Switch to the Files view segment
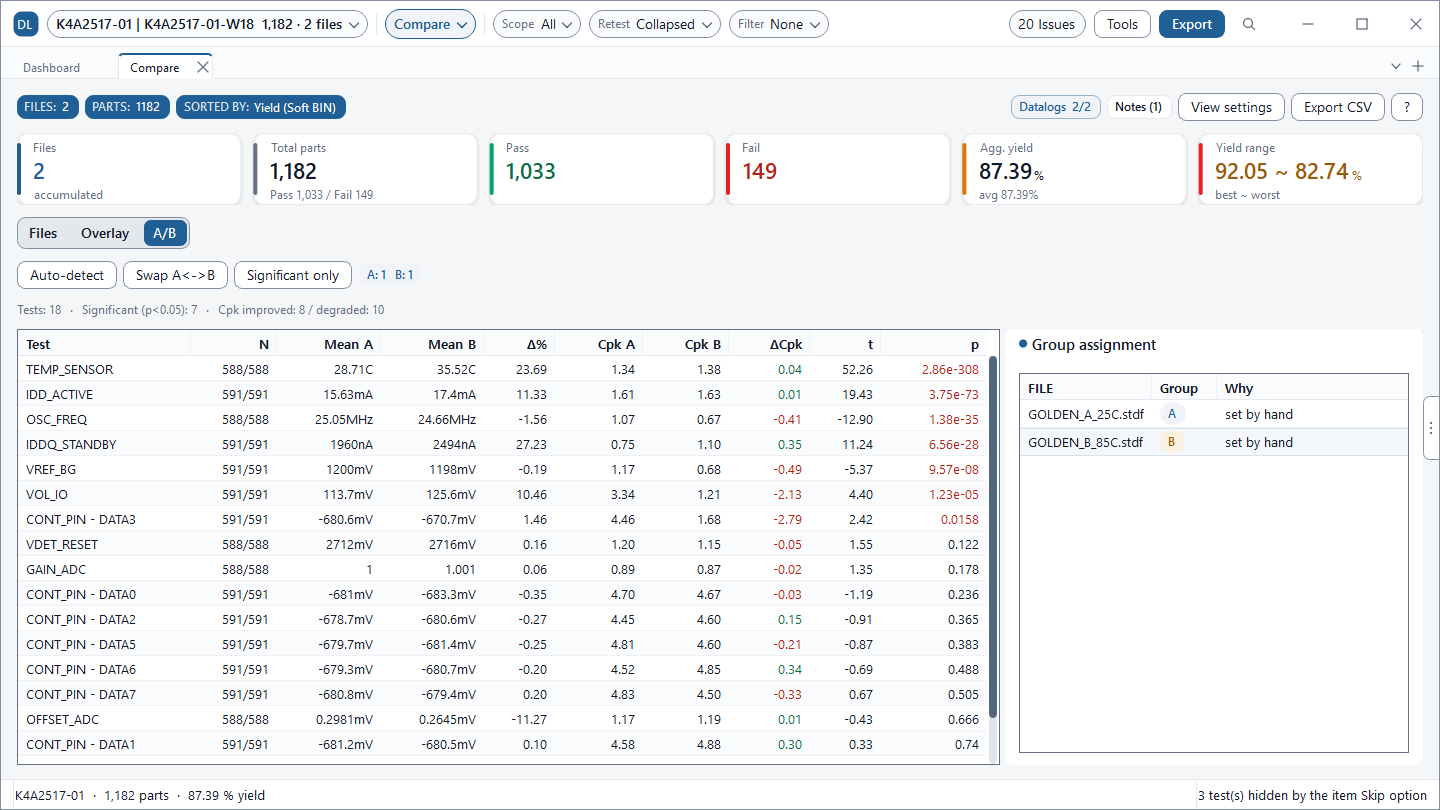The width and height of the screenshot is (1440, 810). click(x=43, y=233)
